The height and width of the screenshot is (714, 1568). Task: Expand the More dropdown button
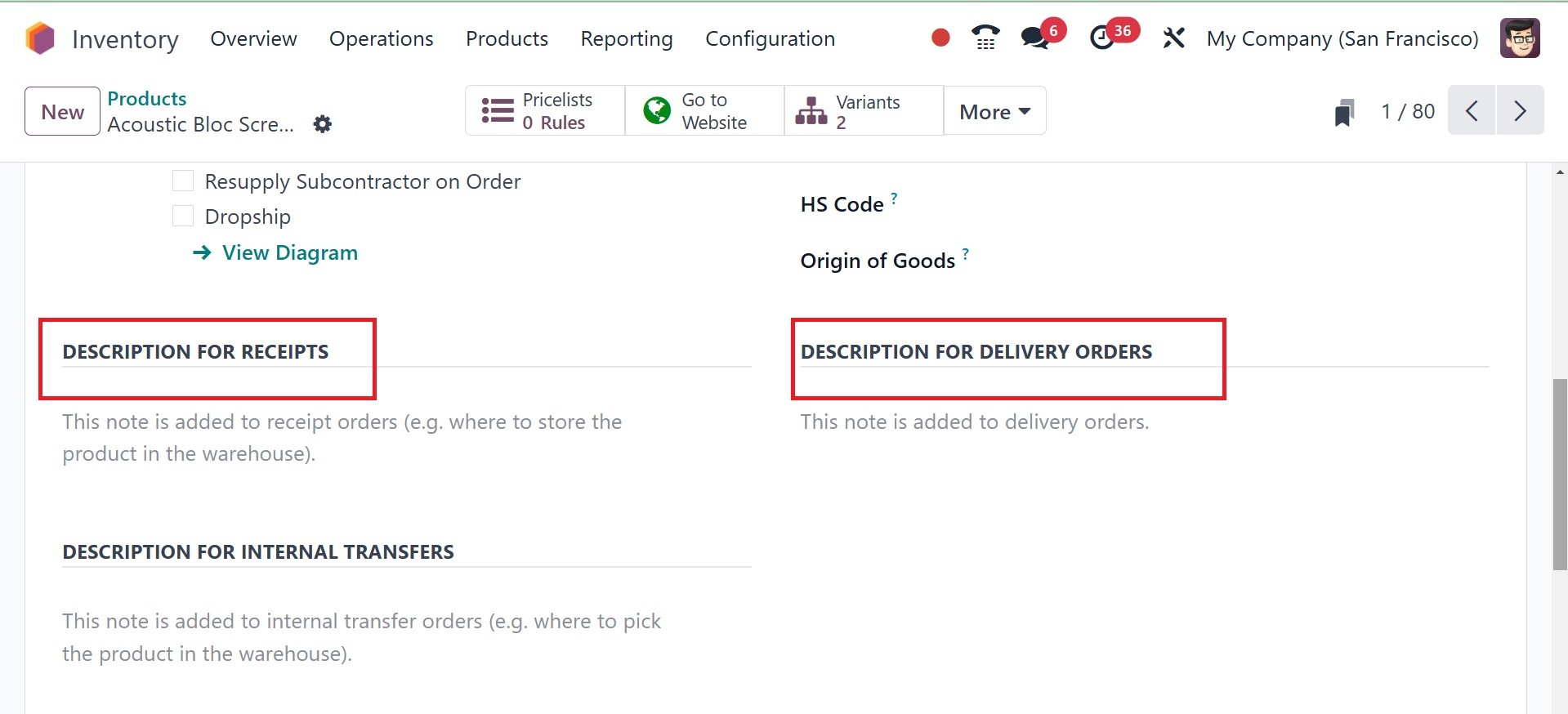994,111
